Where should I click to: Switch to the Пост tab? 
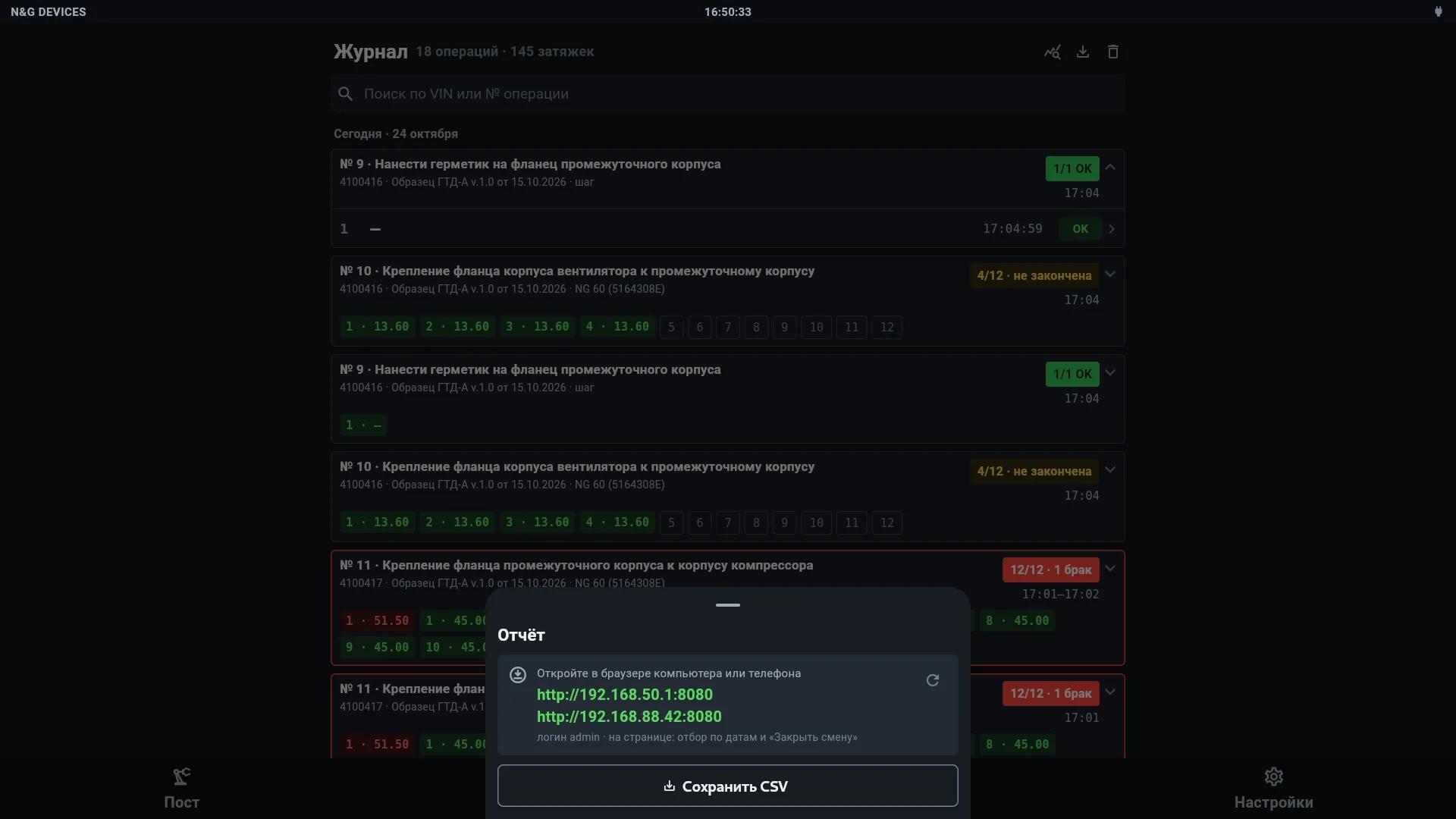(x=182, y=789)
